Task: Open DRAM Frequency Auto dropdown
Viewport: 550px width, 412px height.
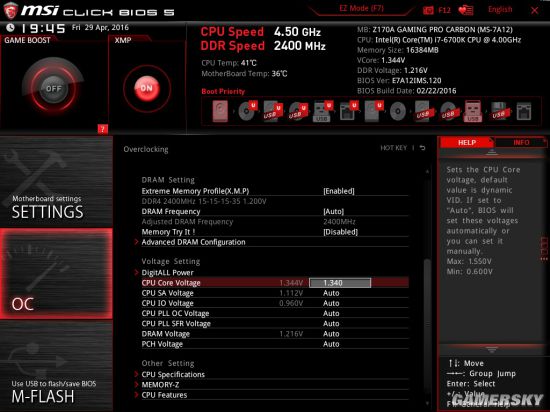Action: pos(334,211)
